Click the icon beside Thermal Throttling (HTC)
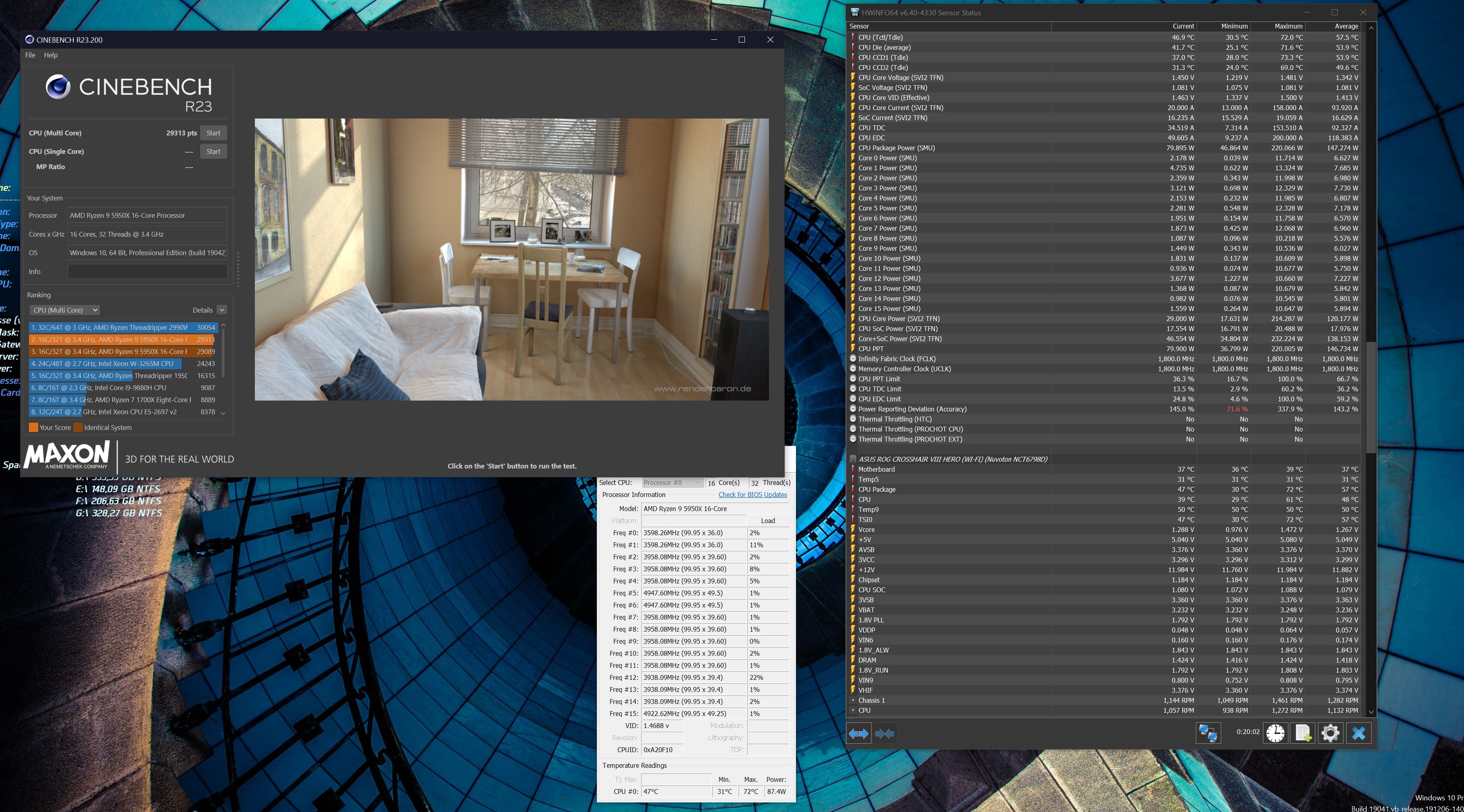 pos(853,419)
